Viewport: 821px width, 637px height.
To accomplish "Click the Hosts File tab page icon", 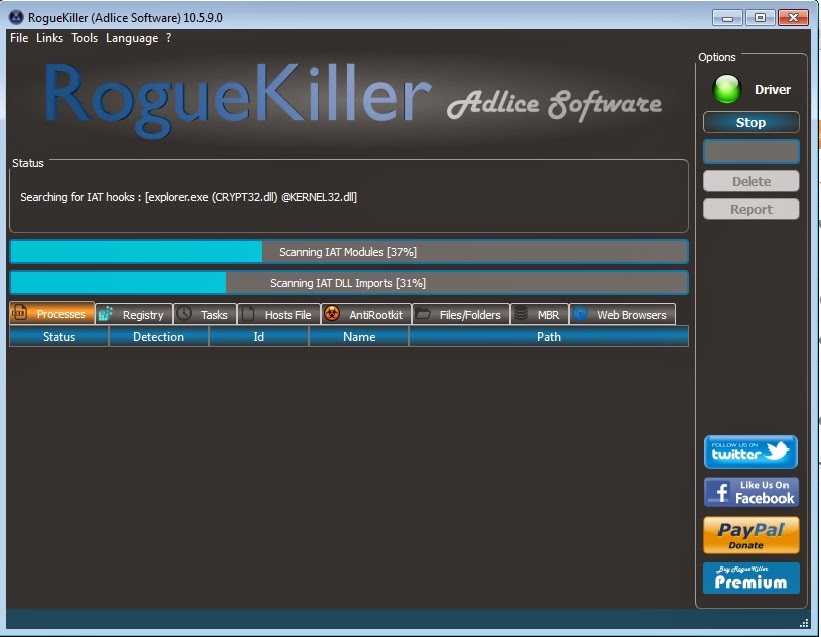I will click(x=248, y=313).
